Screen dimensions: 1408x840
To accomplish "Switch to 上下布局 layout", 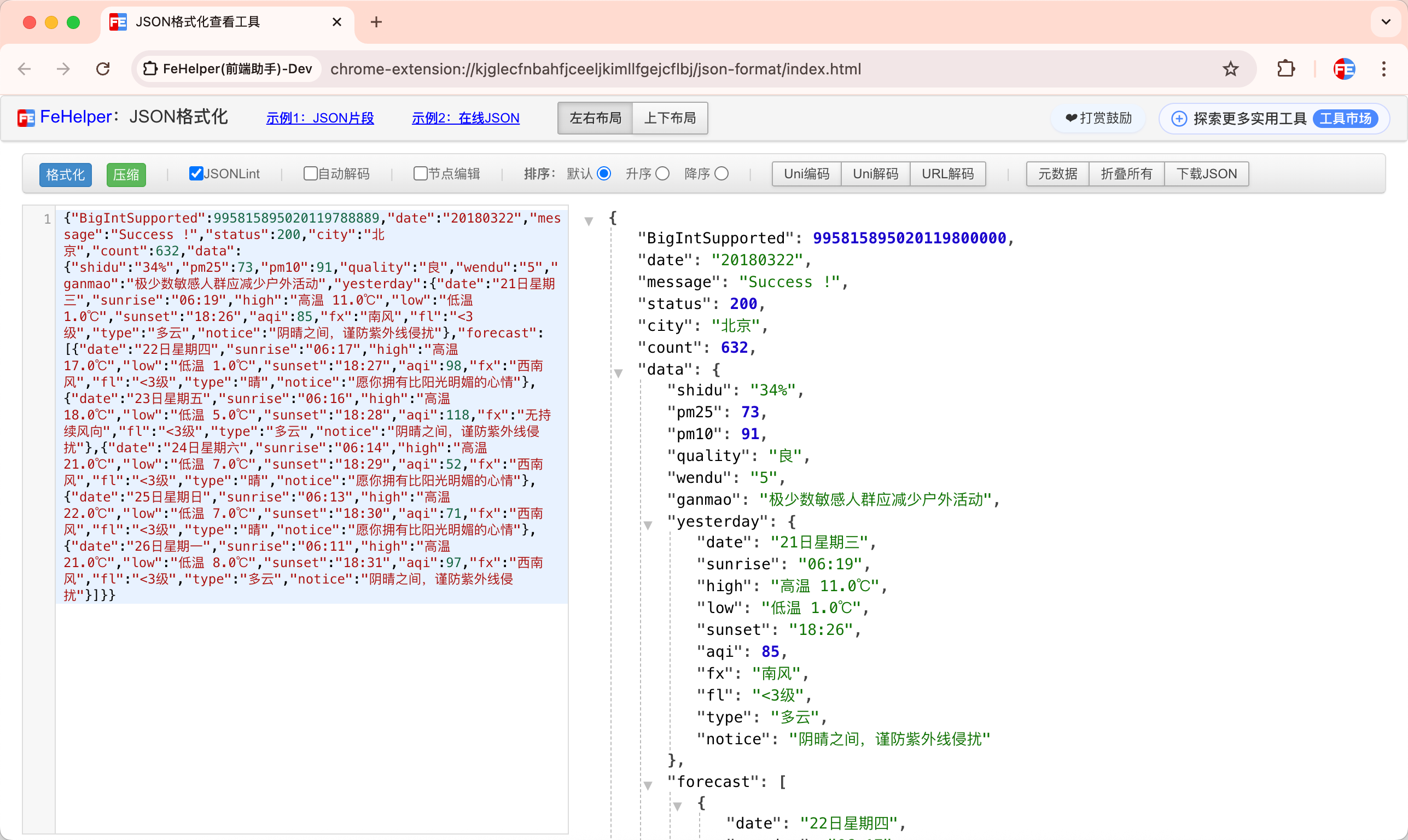I will pyautogui.click(x=670, y=118).
